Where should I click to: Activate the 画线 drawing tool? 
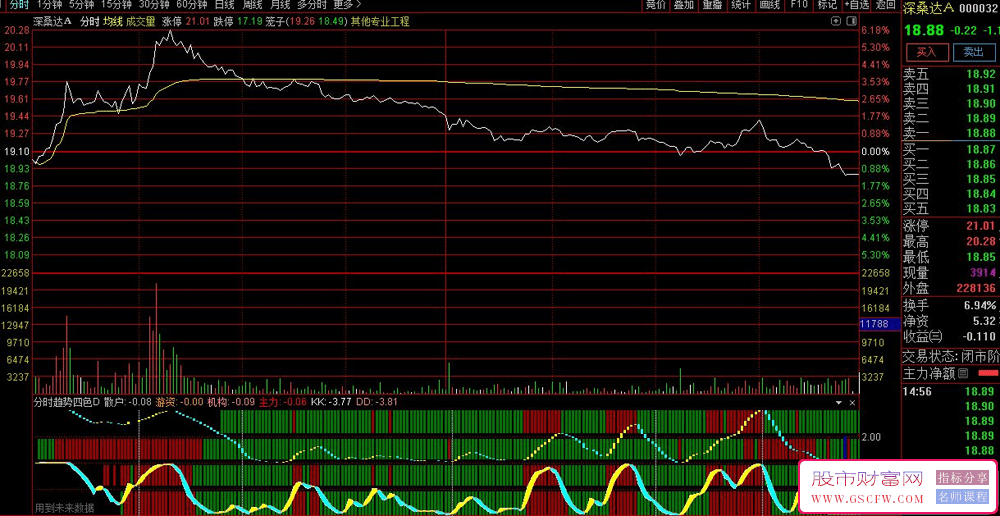tap(770, 4)
